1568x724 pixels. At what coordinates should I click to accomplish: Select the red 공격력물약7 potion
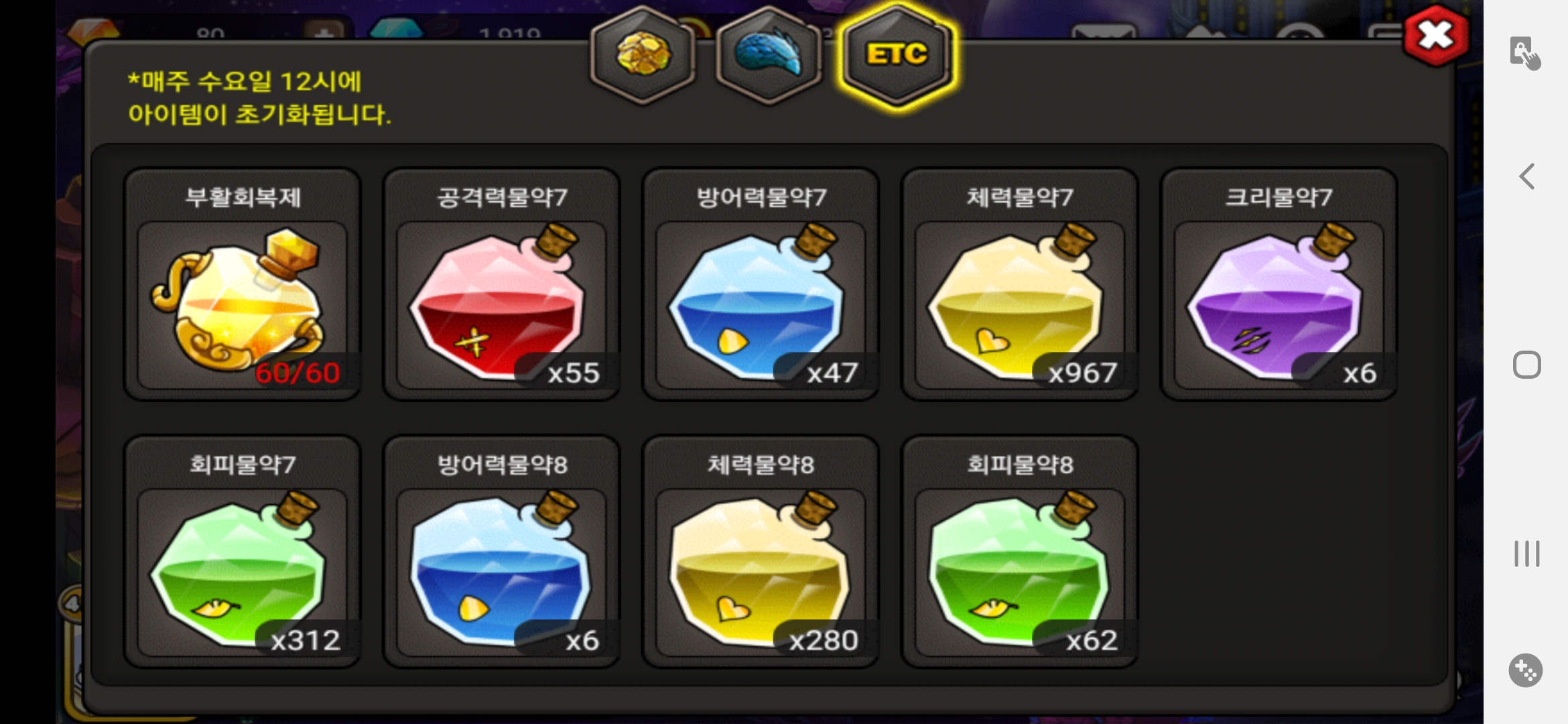[501, 285]
